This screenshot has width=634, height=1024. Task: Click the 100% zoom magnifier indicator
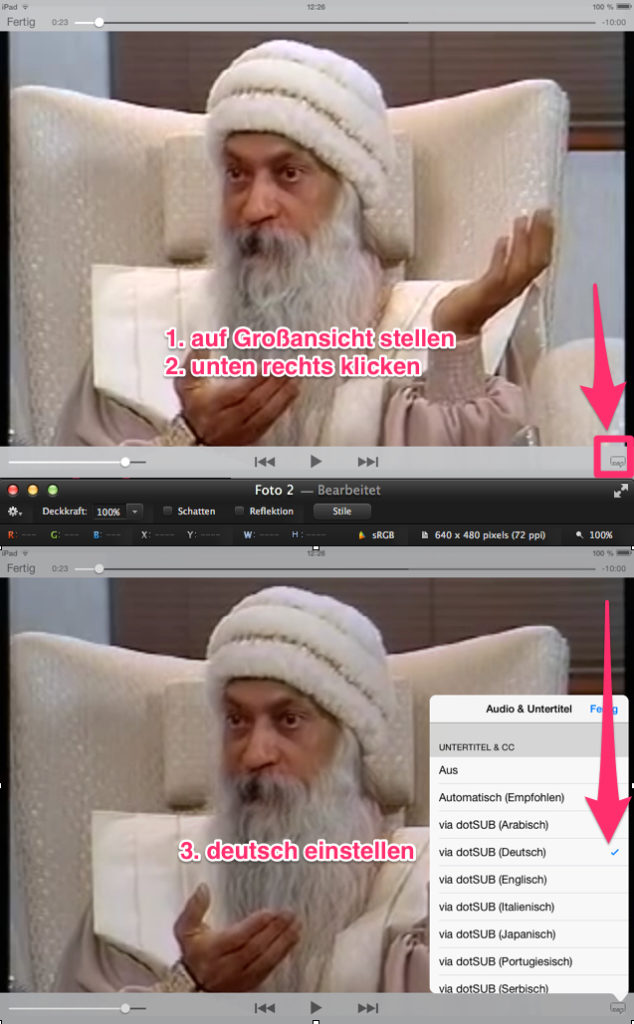594,535
